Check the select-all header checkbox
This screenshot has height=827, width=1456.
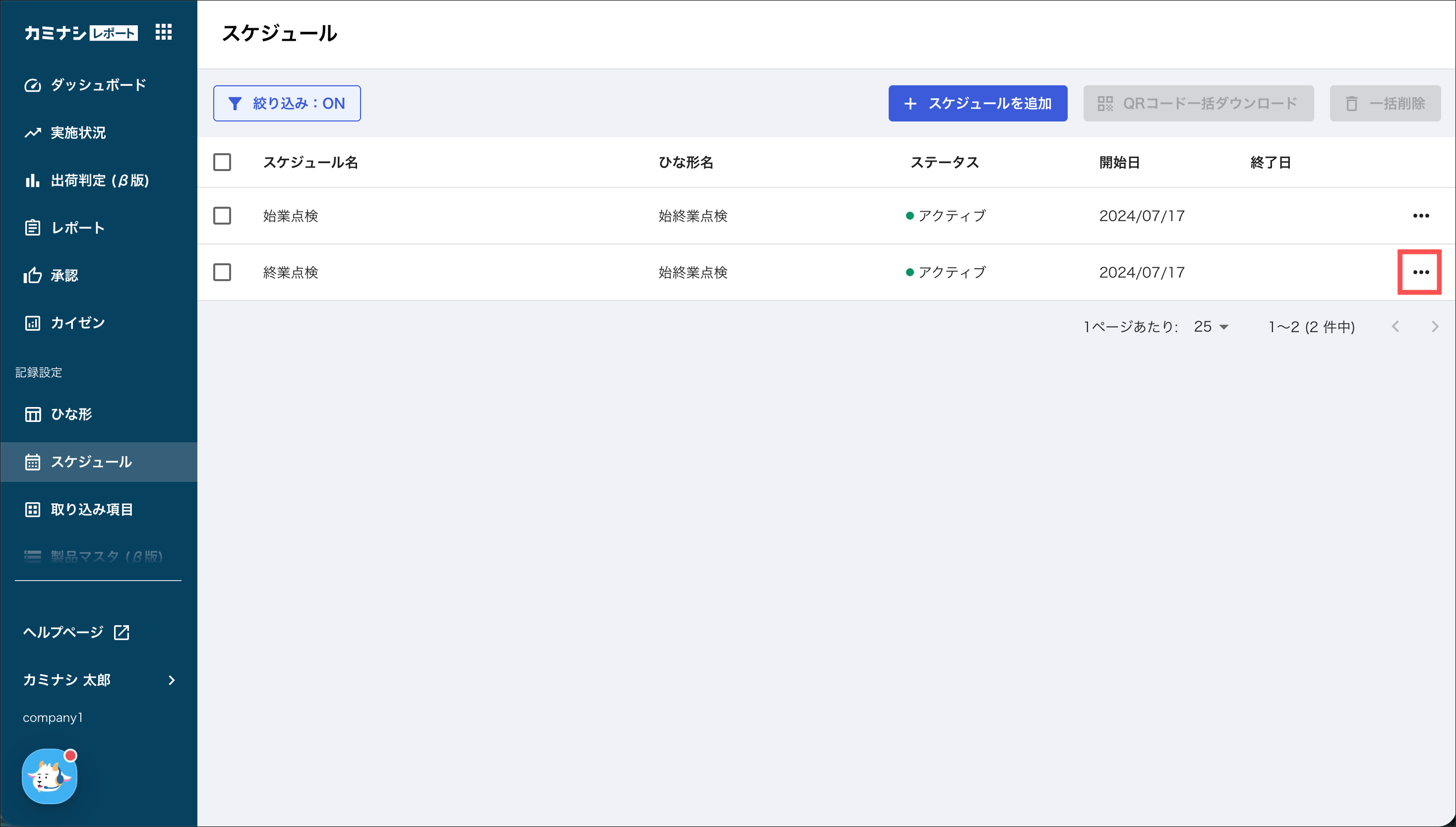pos(222,163)
